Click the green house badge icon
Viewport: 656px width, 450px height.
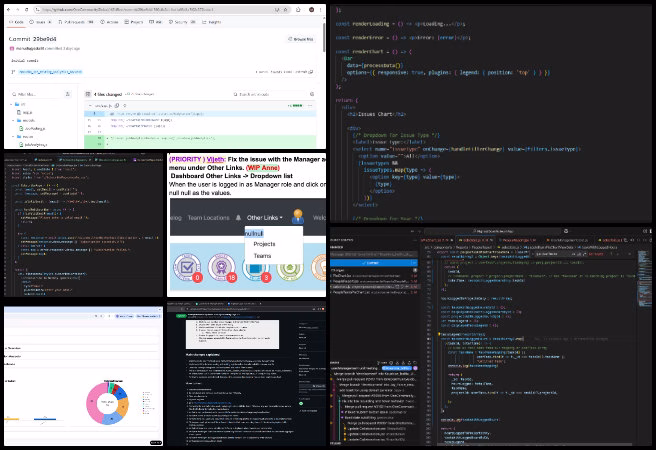click(290, 271)
